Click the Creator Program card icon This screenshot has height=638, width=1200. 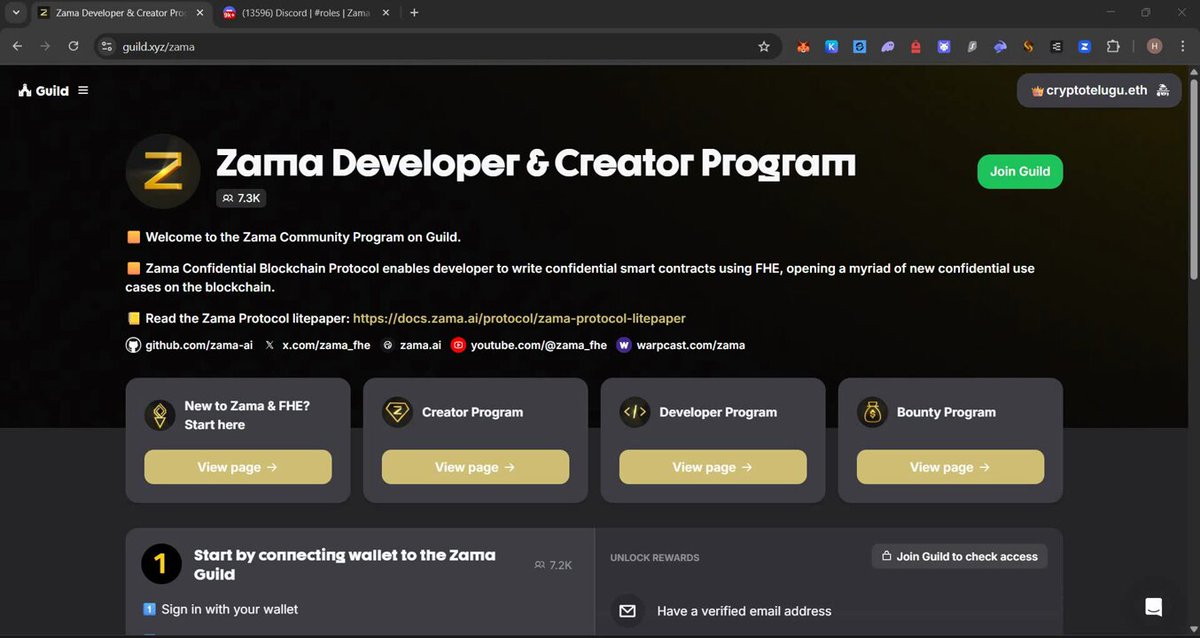[x=398, y=412]
